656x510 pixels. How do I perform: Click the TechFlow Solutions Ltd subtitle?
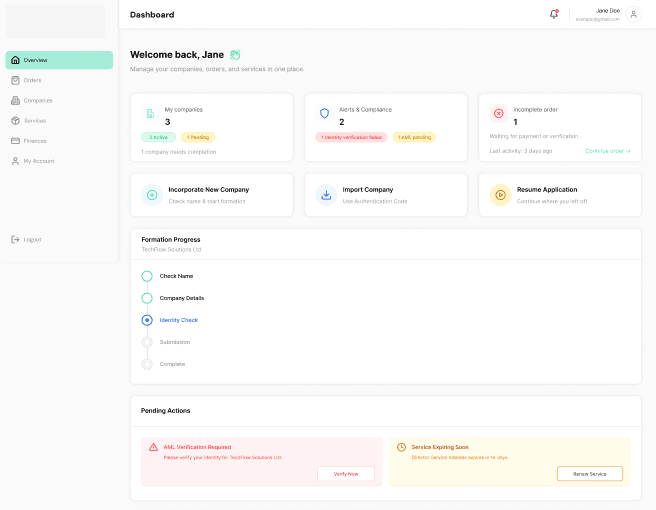[x=171, y=249]
